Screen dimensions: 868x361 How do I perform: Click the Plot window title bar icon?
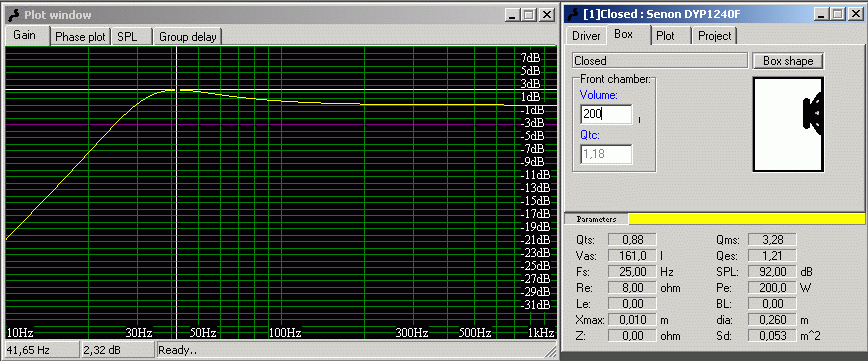tap(14, 14)
